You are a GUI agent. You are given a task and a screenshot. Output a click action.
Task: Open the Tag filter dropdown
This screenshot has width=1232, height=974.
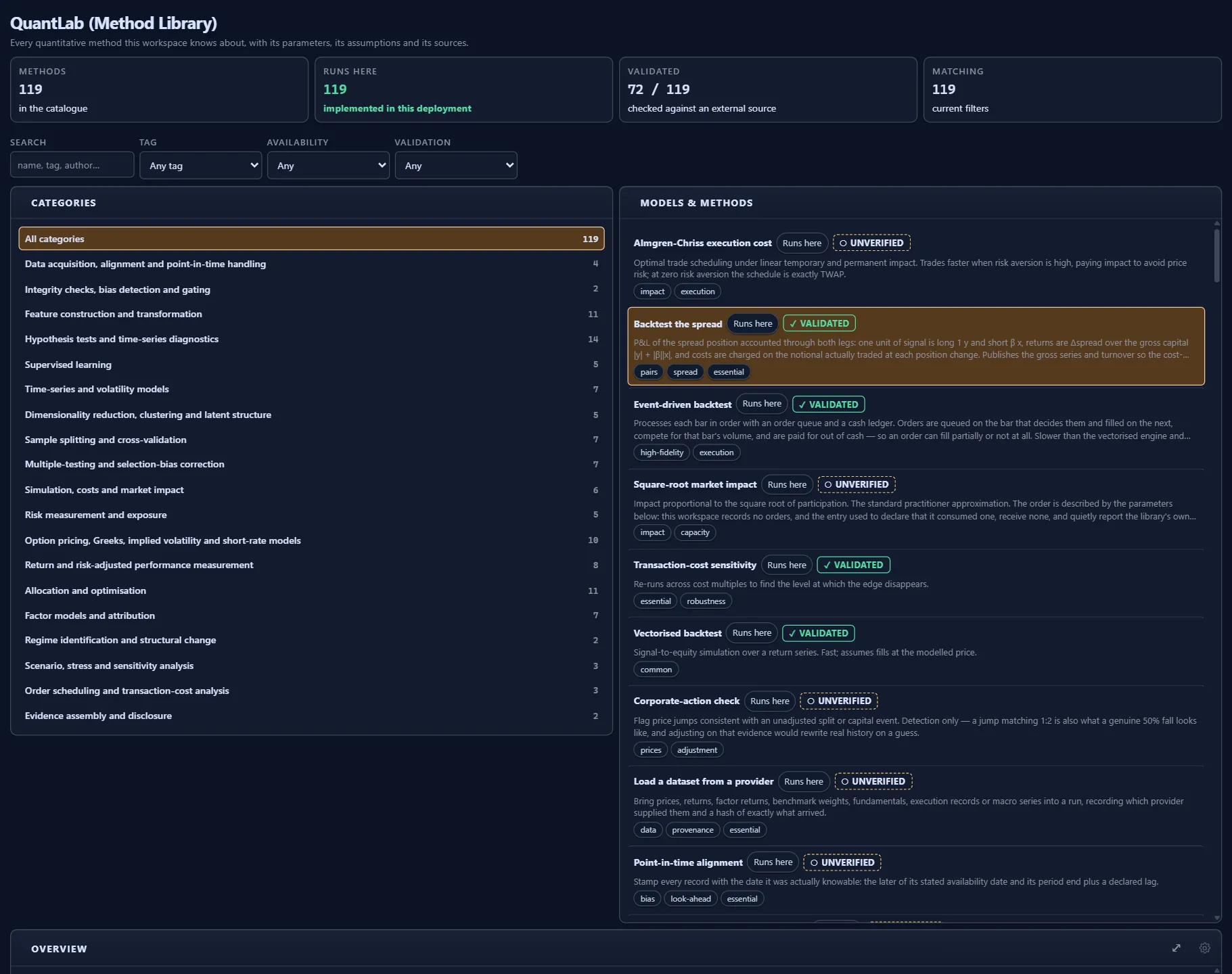pyautogui.click(x=200, y=166)
